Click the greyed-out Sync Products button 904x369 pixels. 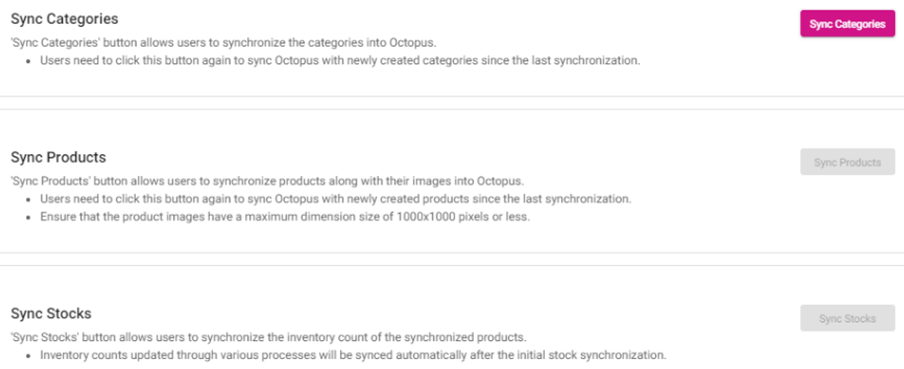847,162
